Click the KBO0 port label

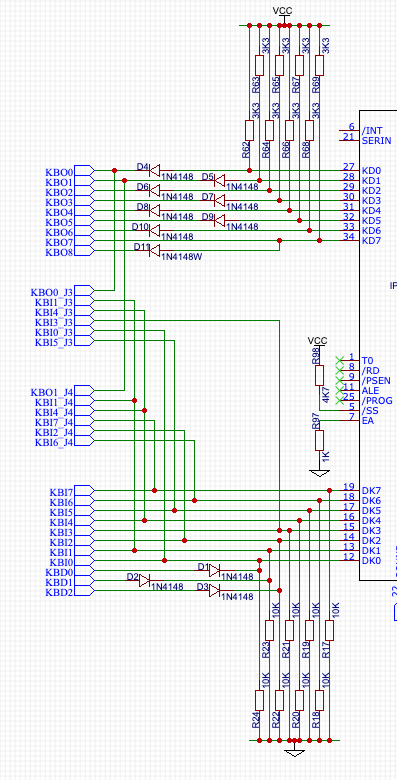tap(59, 172)
